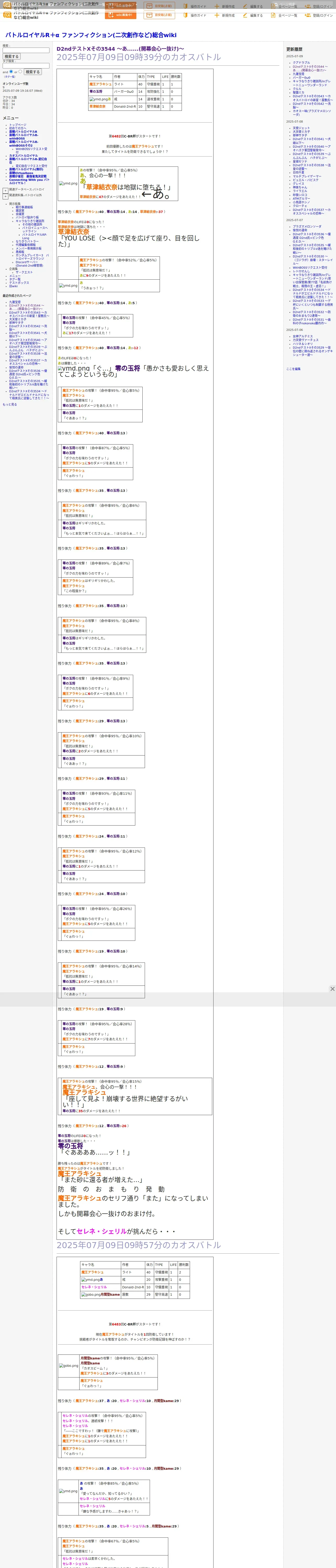Open タグ一覧 menu link
This screenshot has height=1568, width=336.
pos(15,279)
